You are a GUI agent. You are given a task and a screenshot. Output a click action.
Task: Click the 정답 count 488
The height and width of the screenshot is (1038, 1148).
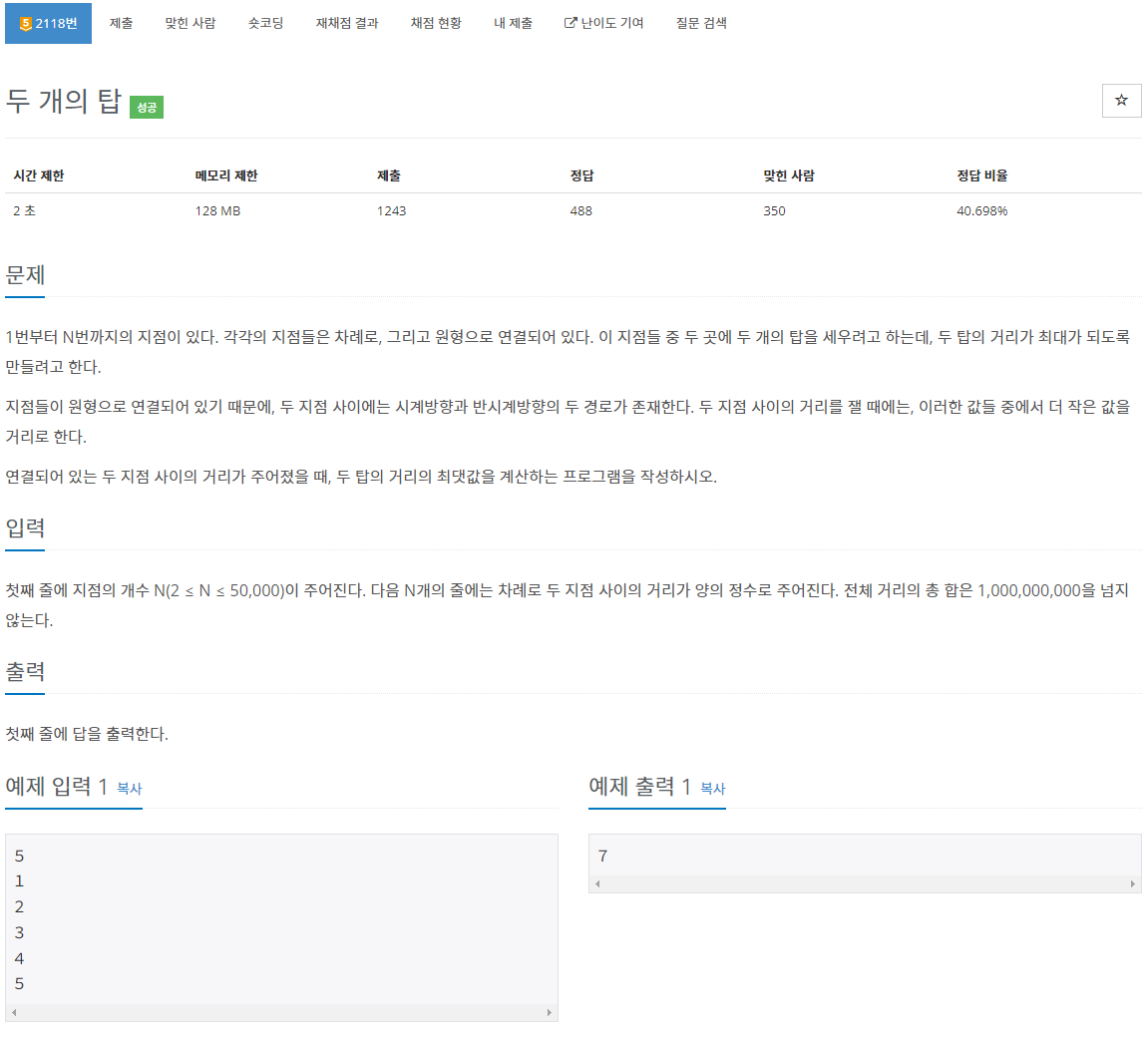coord(580,210)
